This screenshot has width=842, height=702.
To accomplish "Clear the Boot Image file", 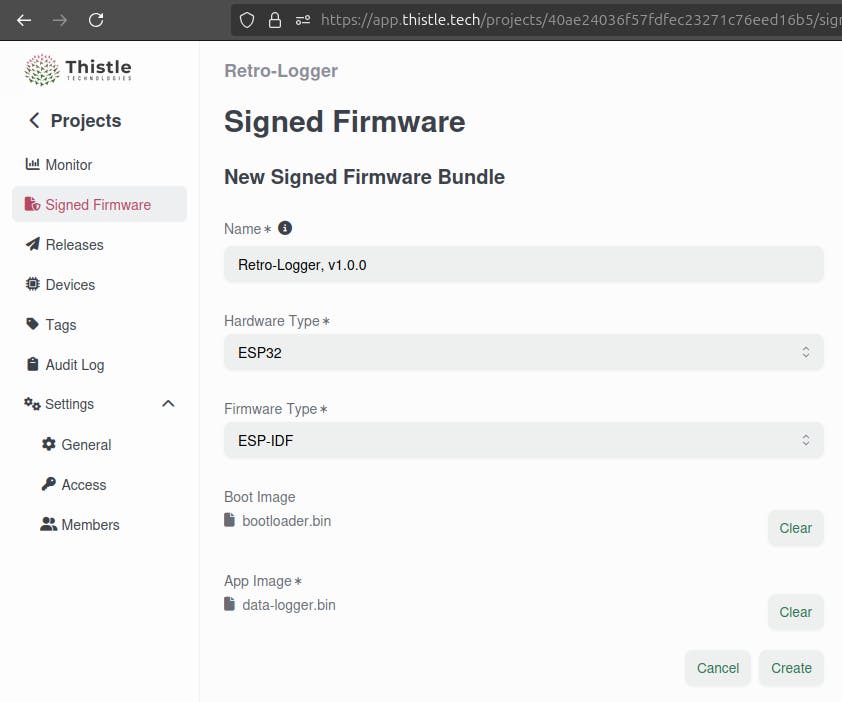I will [x=795, y=528].
